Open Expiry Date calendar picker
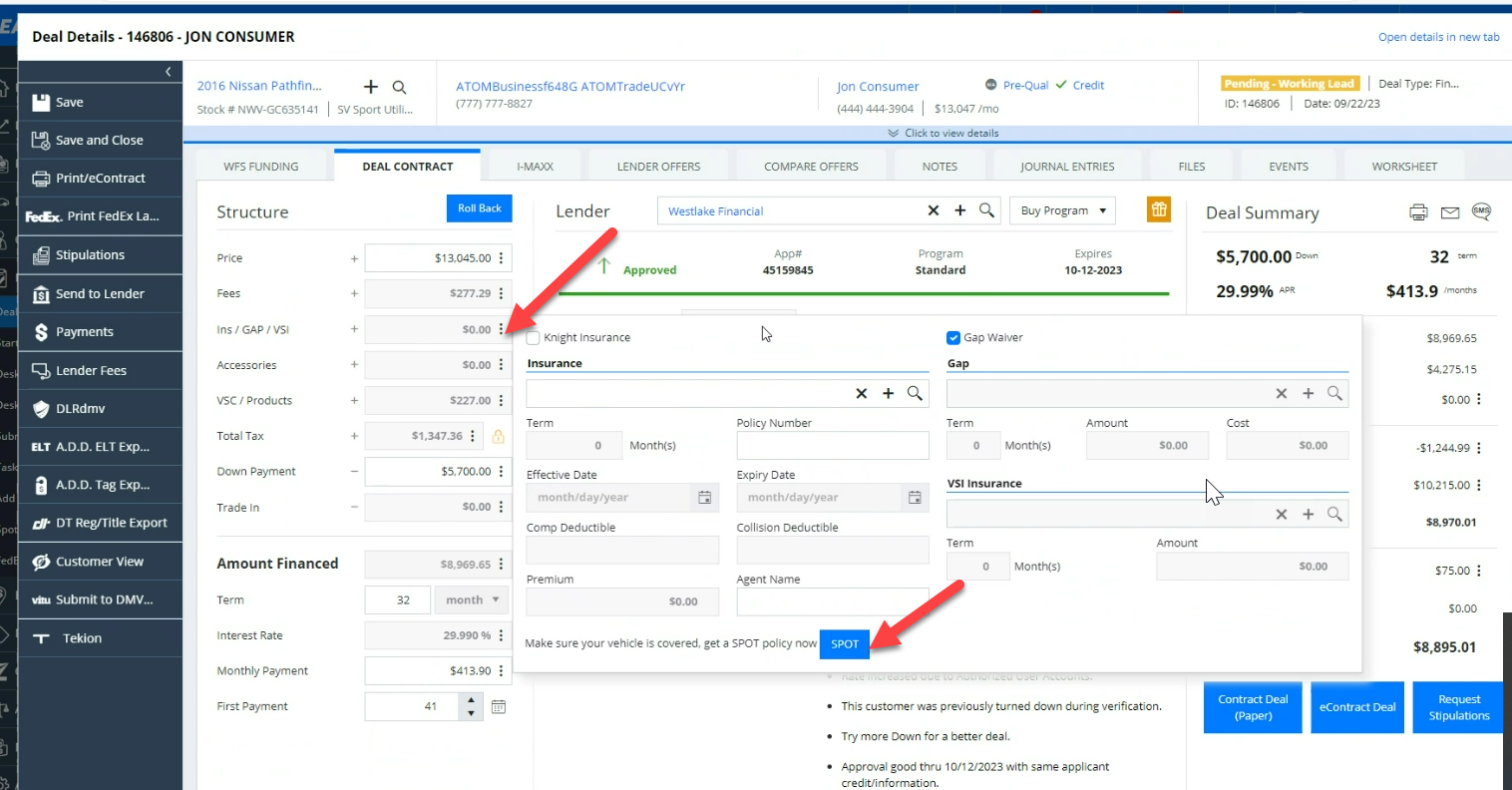This screenshot has height=790, width=1512. (915, 497)
